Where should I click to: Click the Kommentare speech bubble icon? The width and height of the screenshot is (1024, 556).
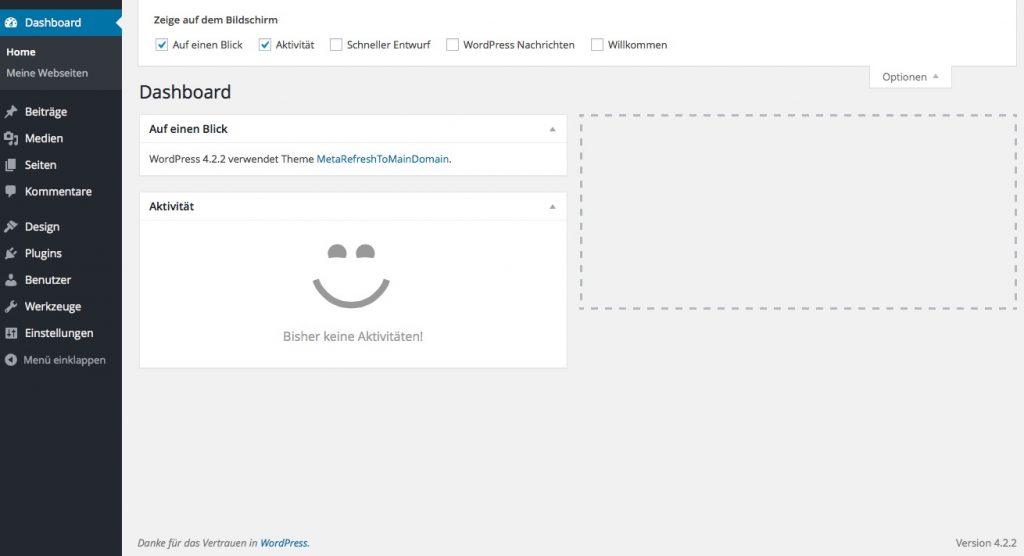pyautogui.click(x=11, y=191)
